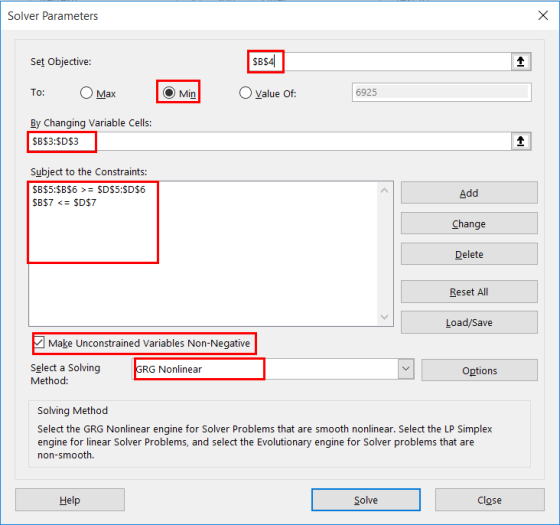
Task: Collapse the Changing Variable Cells range selector arrow
Action: click(x=521, y=141)
